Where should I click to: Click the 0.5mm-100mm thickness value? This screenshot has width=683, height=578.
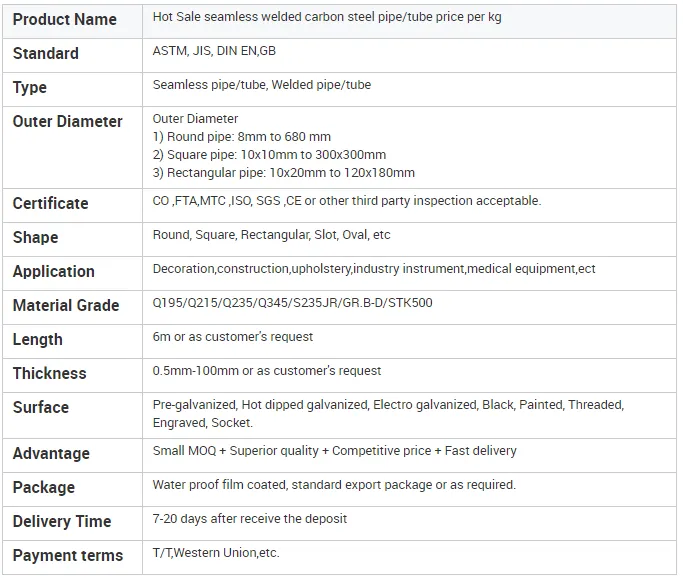(266, 371)
